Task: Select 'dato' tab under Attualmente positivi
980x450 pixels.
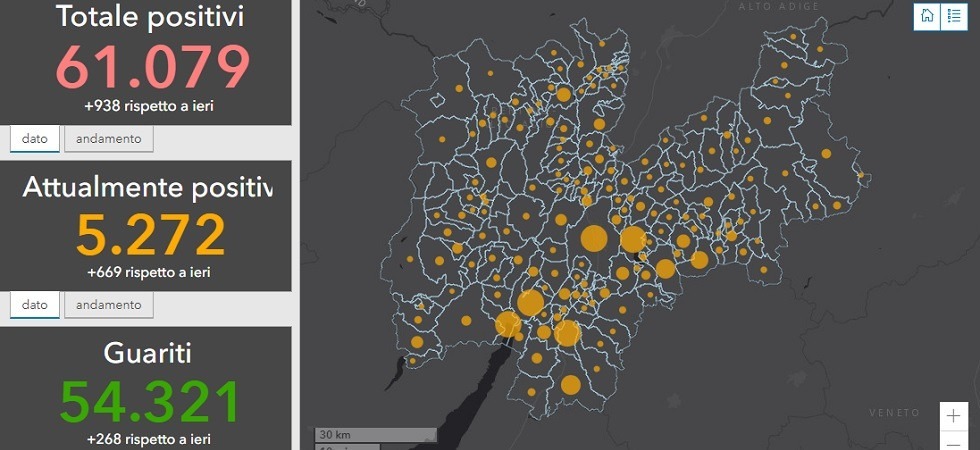Action: tap(35, 305)
